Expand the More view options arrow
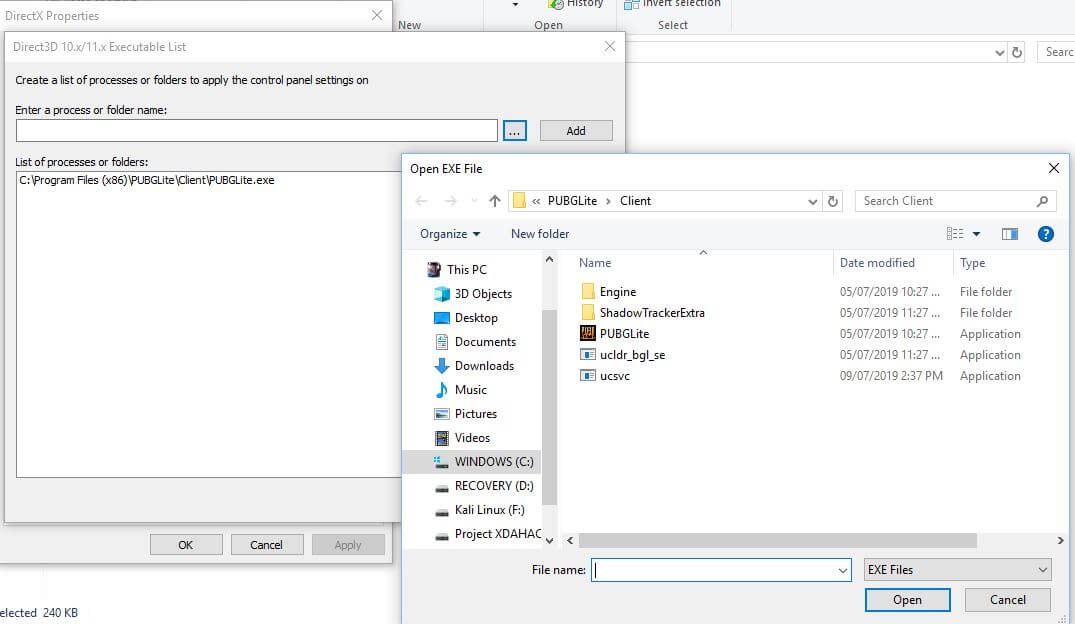 [976, 234]
